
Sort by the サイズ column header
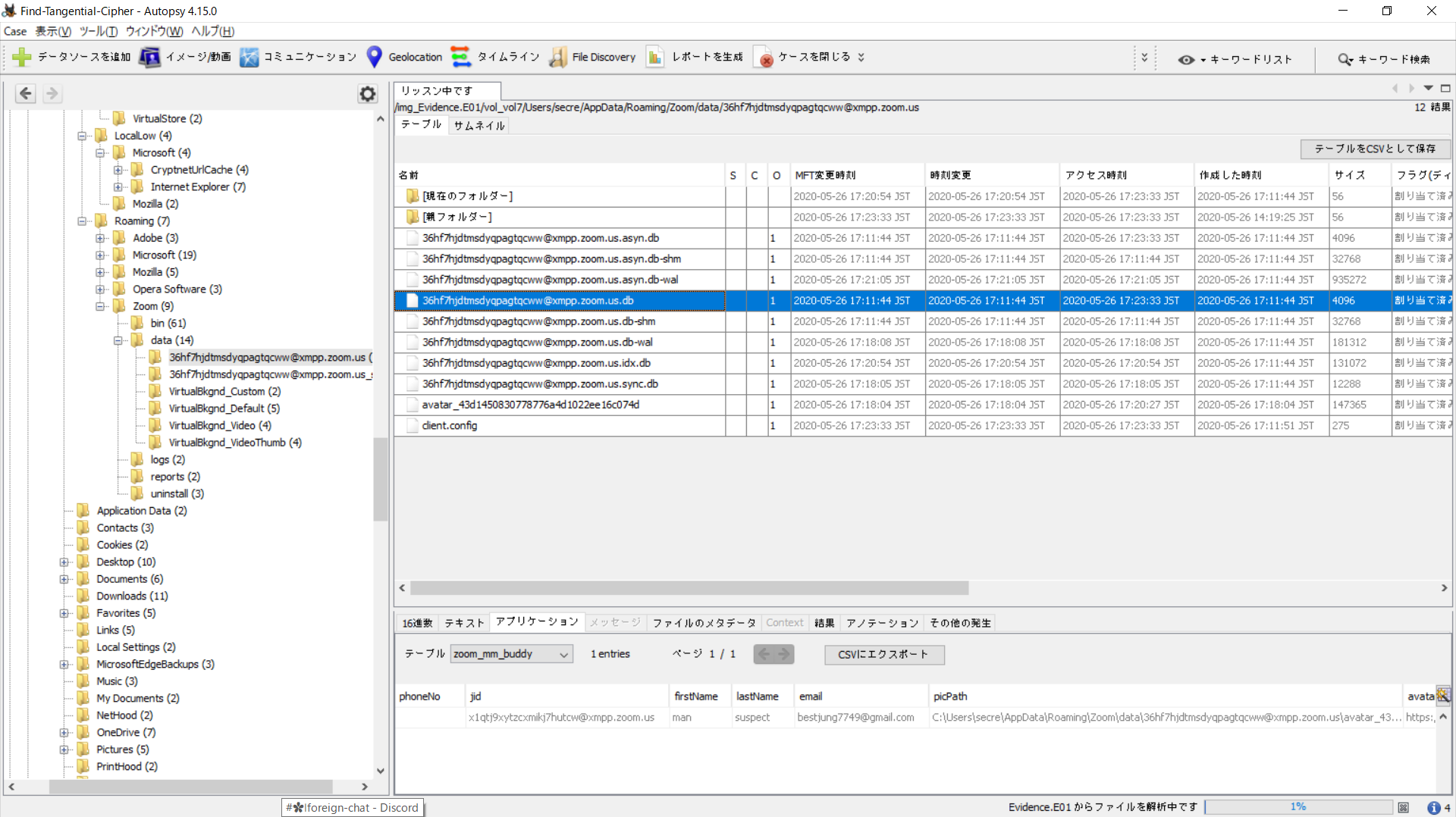1360,175
